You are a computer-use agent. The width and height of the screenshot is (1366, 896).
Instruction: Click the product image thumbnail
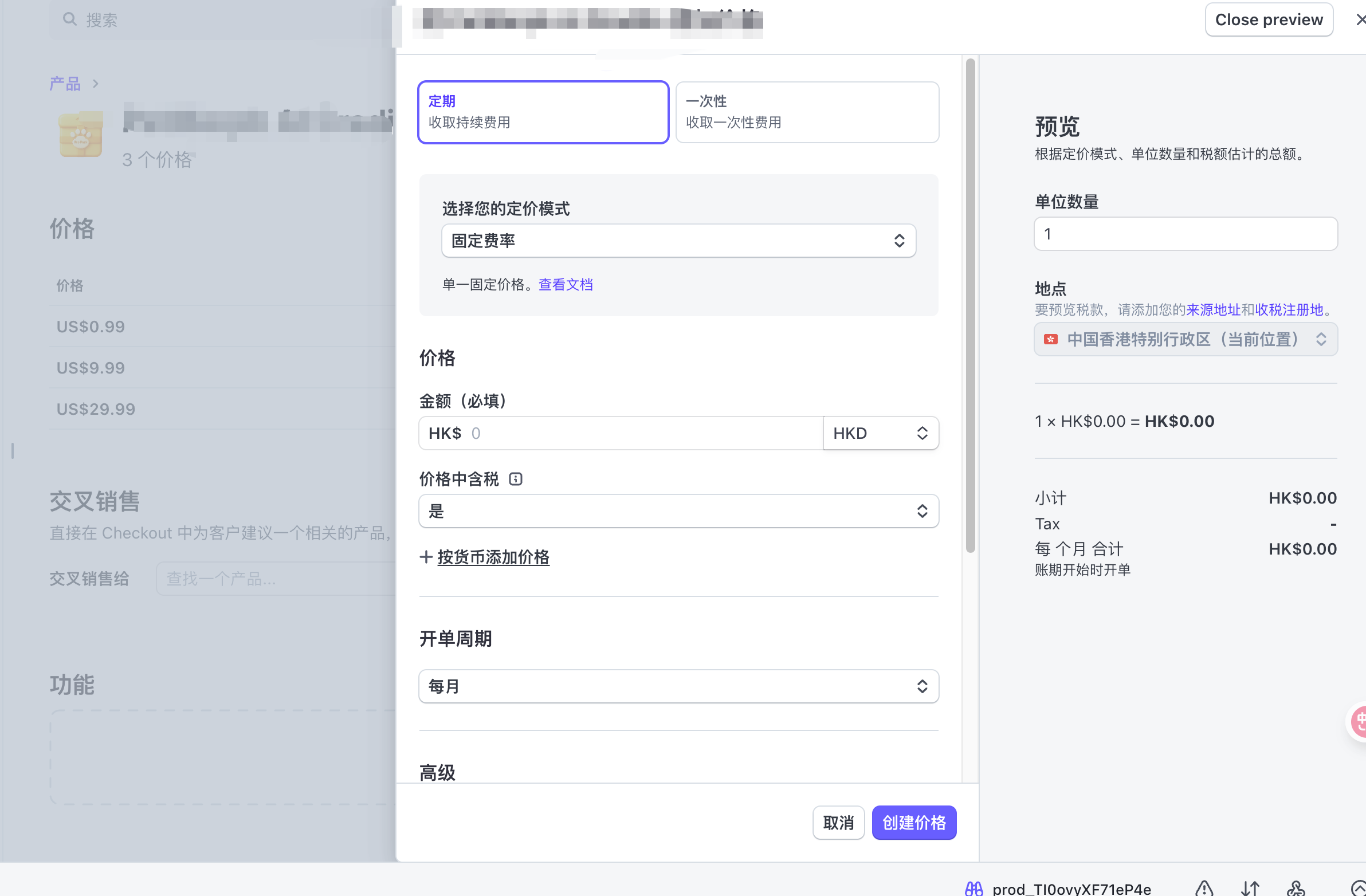click(81, 134)
